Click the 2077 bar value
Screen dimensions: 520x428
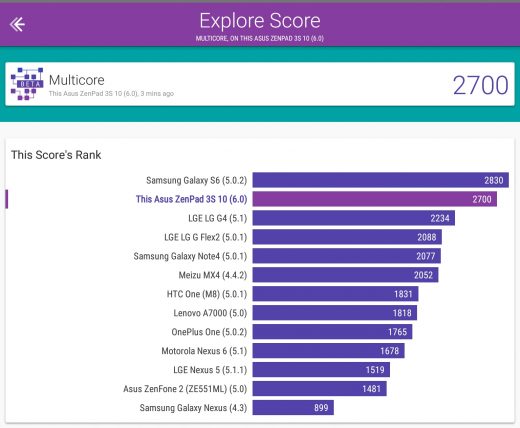426,256
